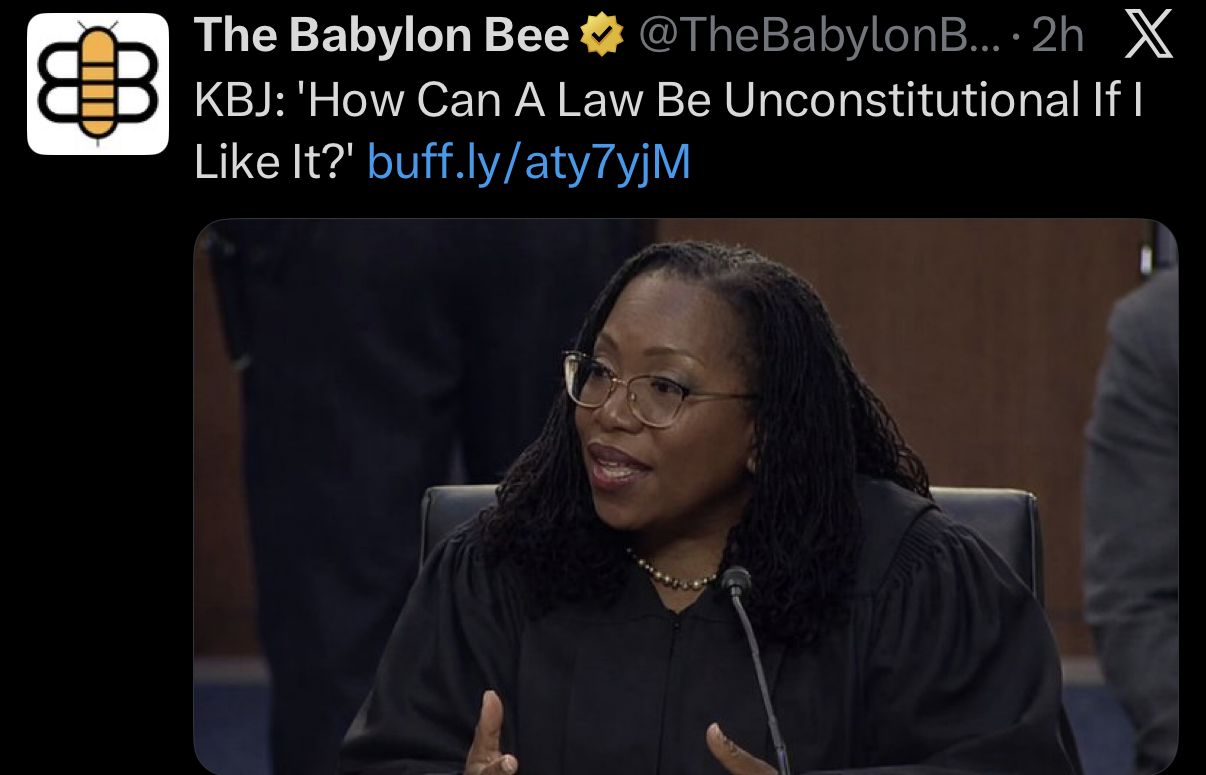This screenshot has width=1206, height=775.
Task: Click the raised hand in photo
Action: [490, 736]
